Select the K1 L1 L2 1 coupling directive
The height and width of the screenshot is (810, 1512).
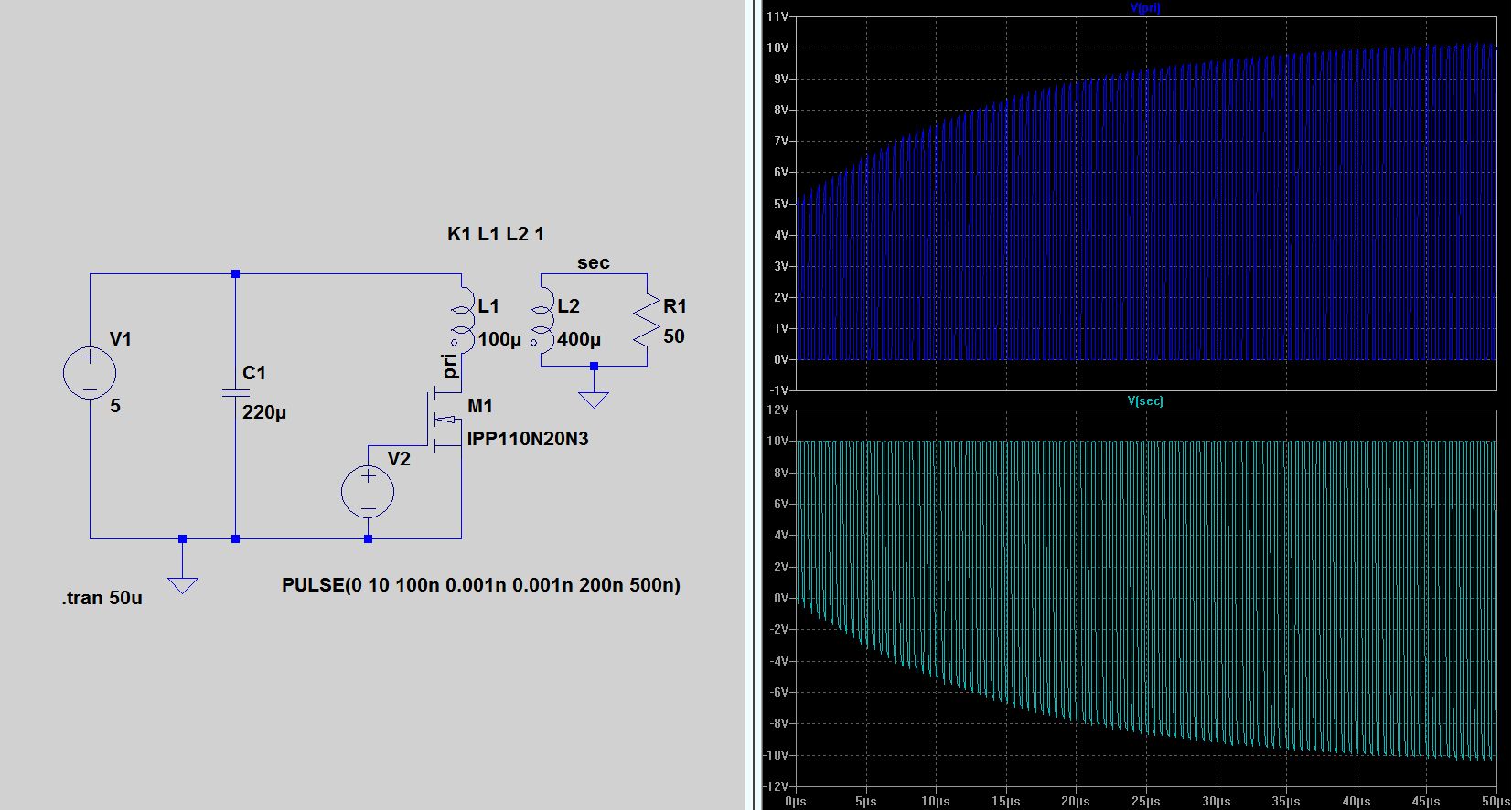pos(496,234)
